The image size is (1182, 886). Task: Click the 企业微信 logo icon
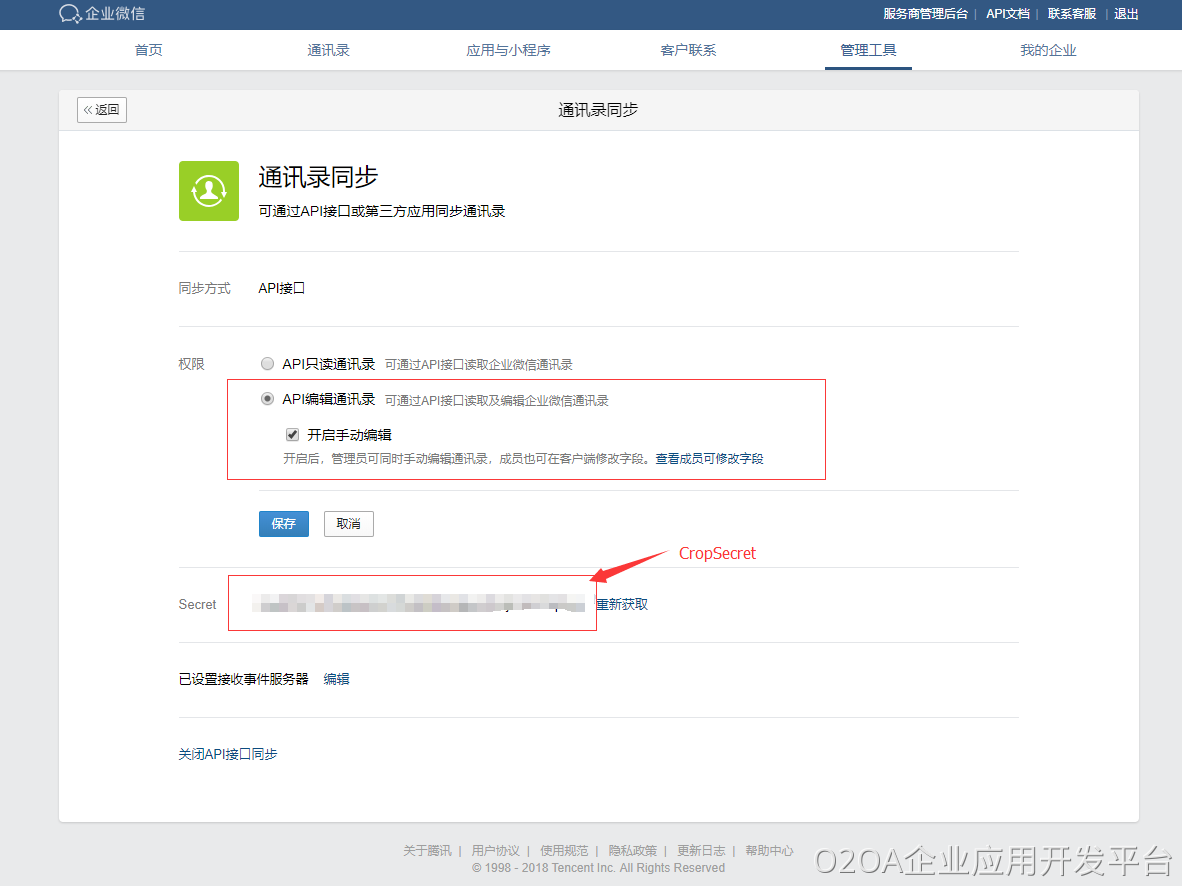[70, 14]
